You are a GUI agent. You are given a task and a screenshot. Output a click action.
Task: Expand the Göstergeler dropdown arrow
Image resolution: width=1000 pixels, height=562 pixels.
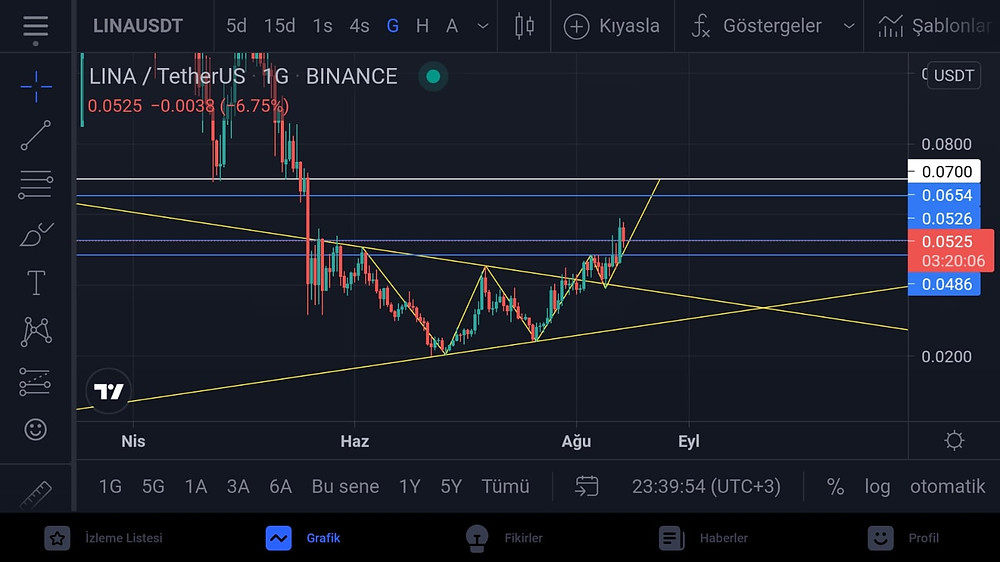849,26
